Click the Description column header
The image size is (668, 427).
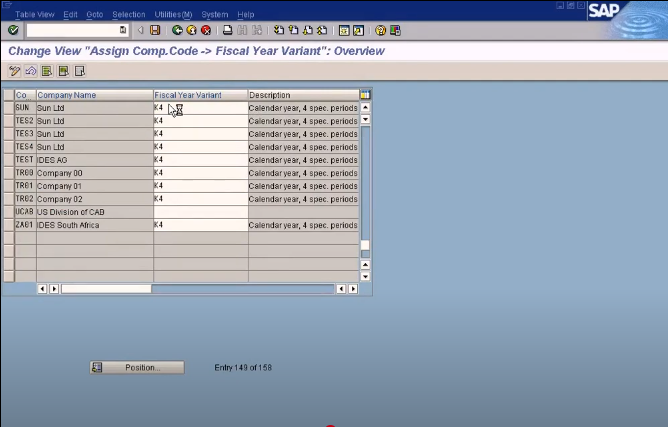[304, 95]
